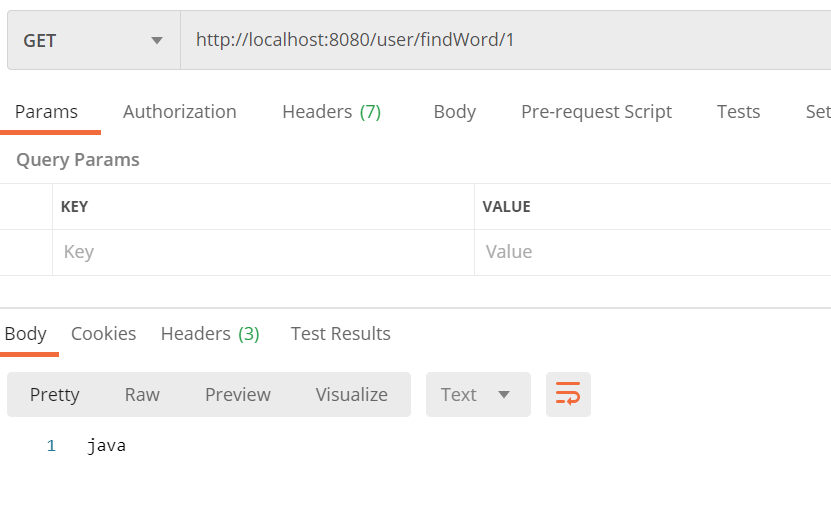
Task: Click the KEY column header
Action: coord(74,207)
